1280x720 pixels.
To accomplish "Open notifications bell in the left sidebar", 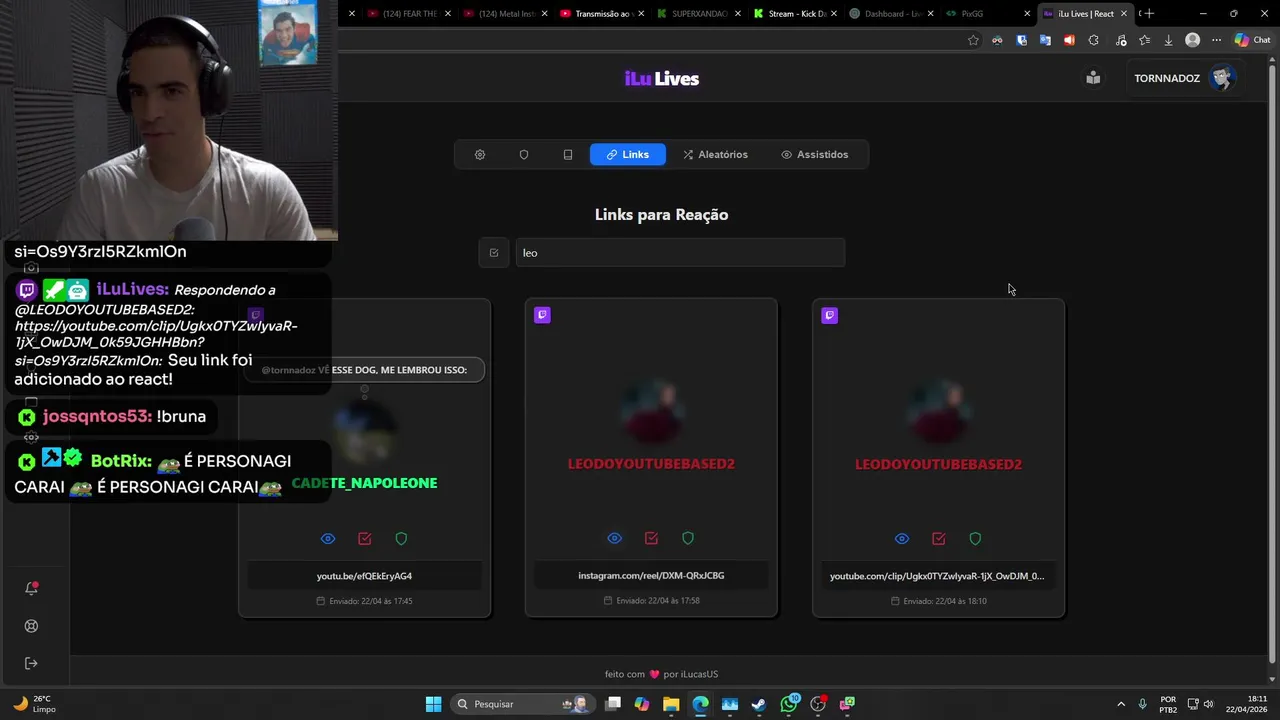I will click(x=31, y=588).
